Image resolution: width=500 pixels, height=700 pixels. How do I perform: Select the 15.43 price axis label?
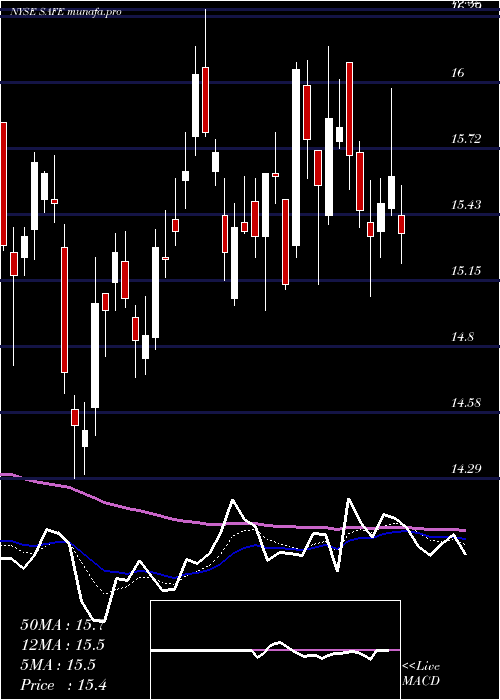(466, 205)
